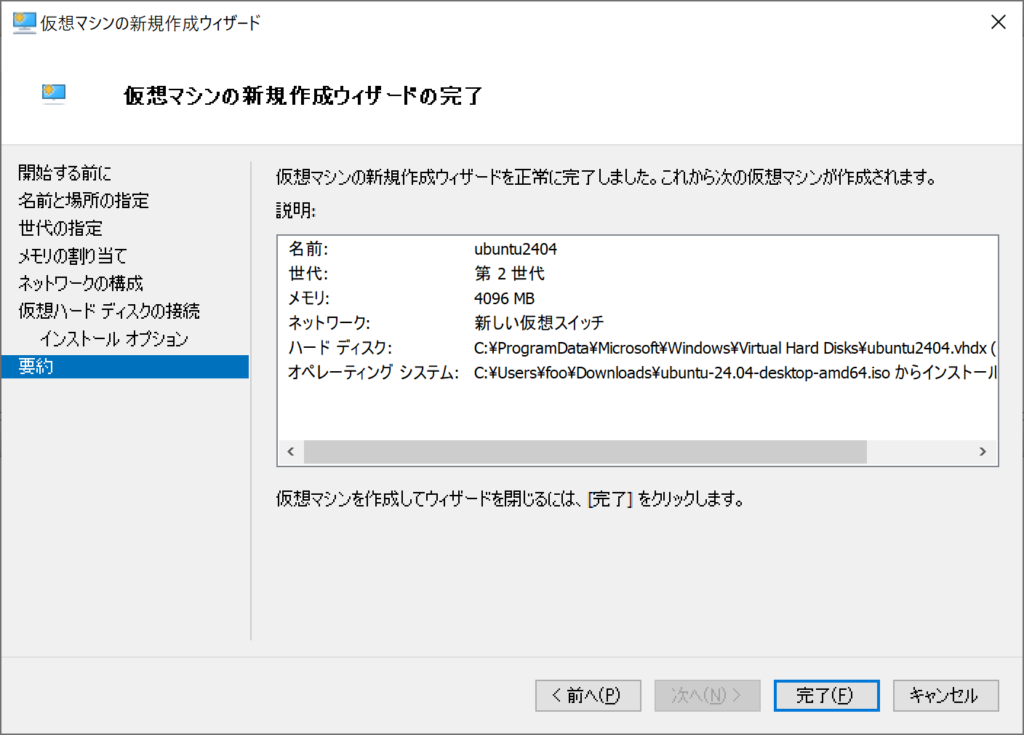Viewport: 1024px width, 735px height.
Task: Jump to the メモリの割り当て step
Action: click(73, 256)
